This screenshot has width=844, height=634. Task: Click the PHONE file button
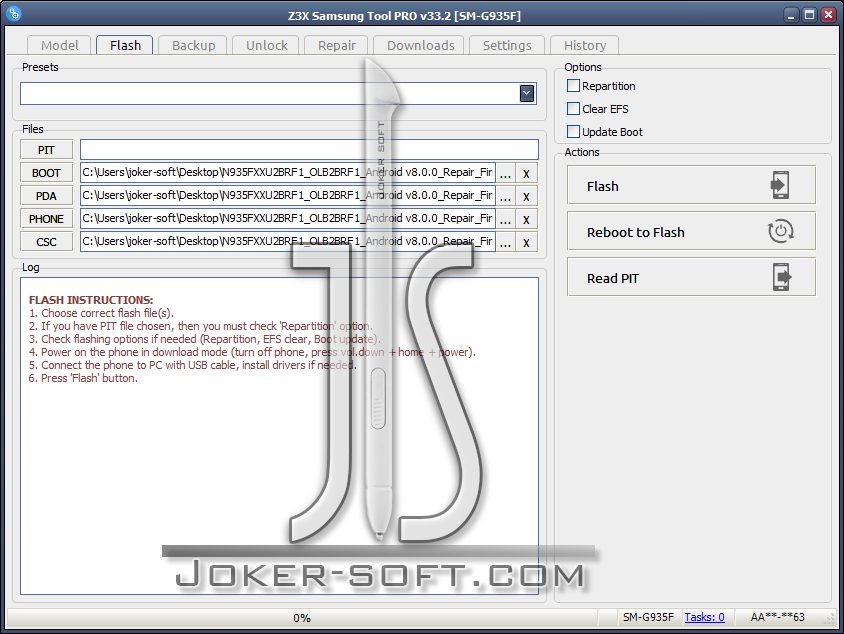pyautogui.click(x=46, y=219)
